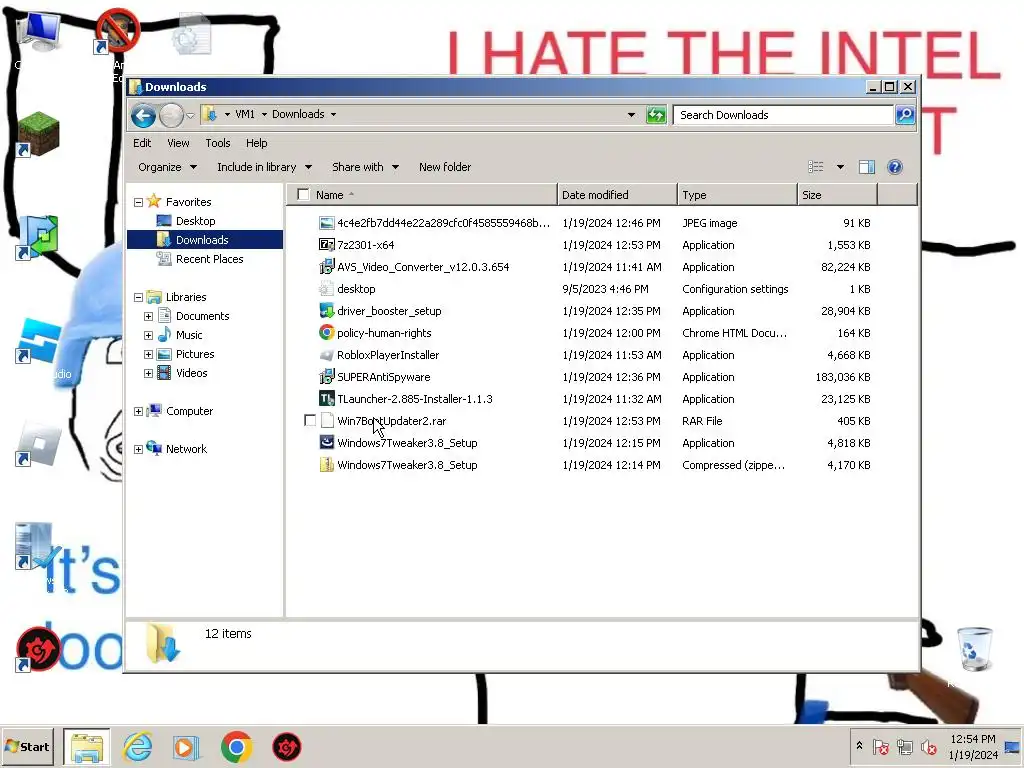The image size is (1024, 768).
Task: Open the Recycle Bin on desktop
Action: (974, 649)
